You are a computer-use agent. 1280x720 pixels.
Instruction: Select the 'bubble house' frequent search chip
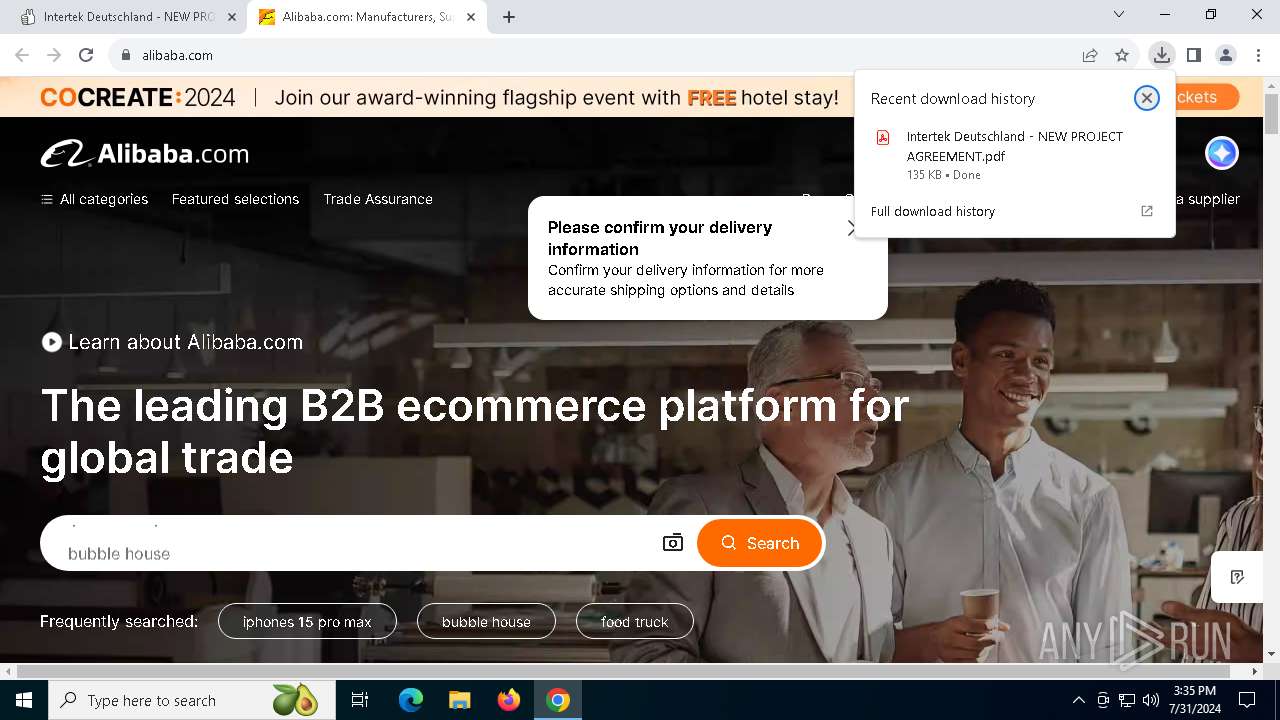click(486, 622)
